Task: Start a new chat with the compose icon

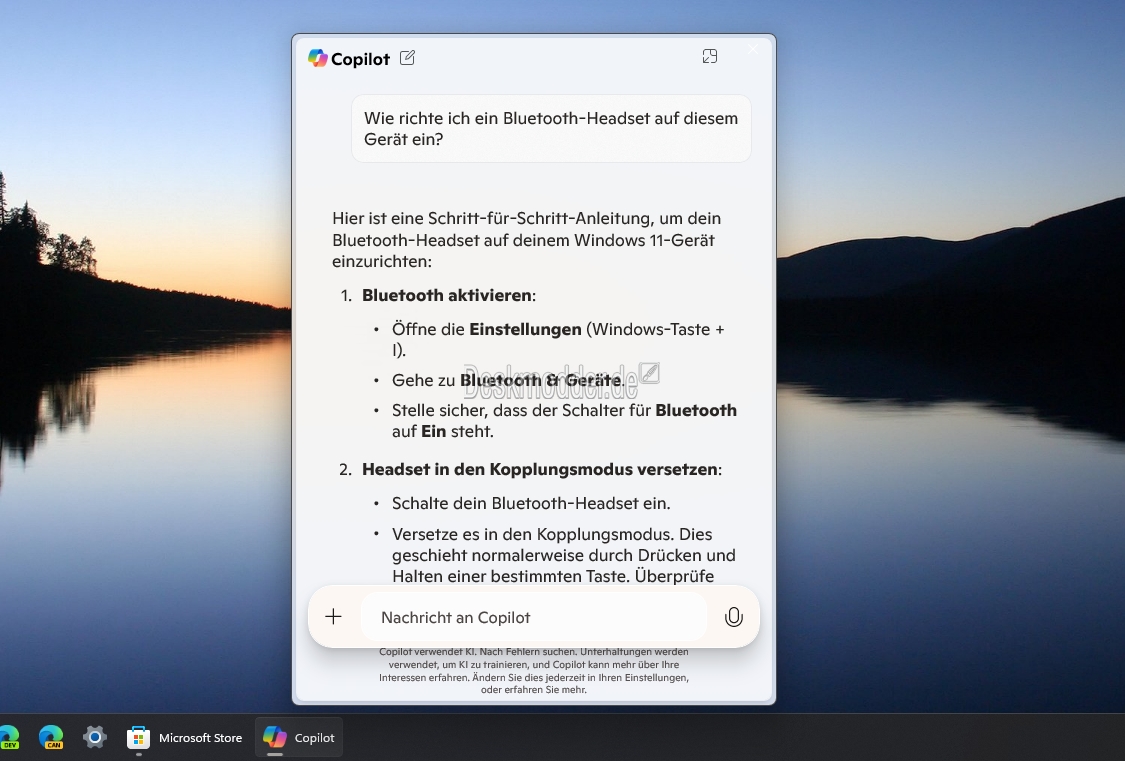Action: (407, 58)
